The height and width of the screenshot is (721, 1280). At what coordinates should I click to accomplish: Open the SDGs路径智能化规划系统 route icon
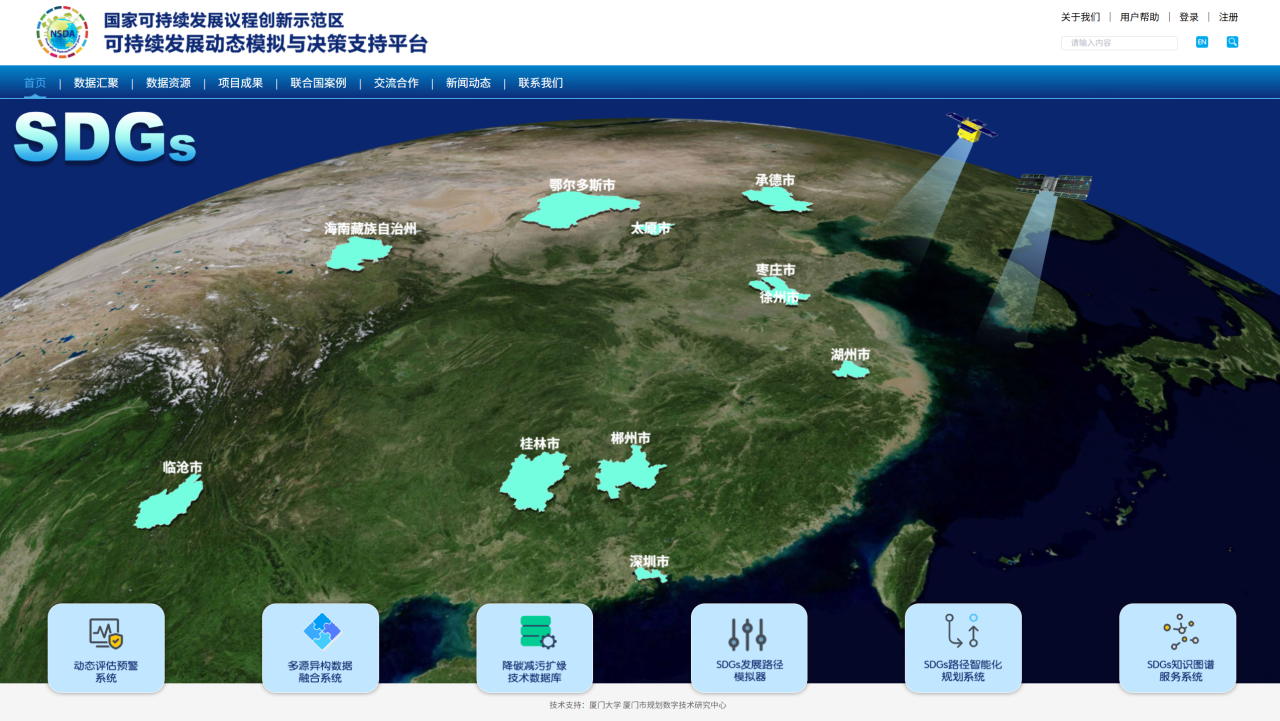[x=963, y=632]
